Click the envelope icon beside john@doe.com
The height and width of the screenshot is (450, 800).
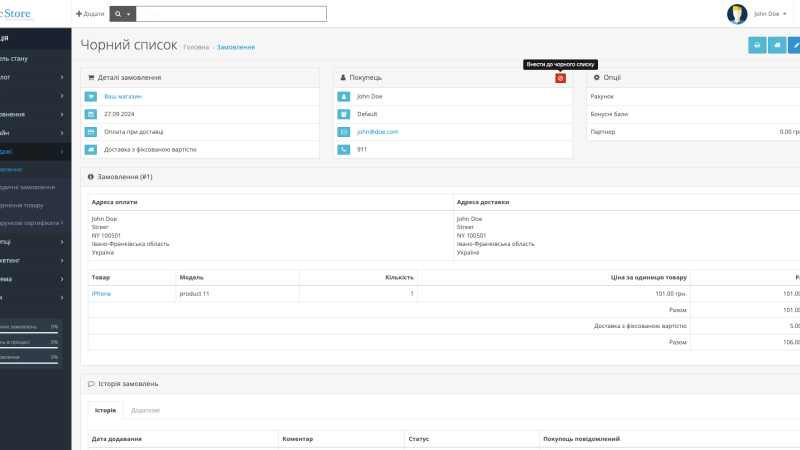tap(344, 132)
